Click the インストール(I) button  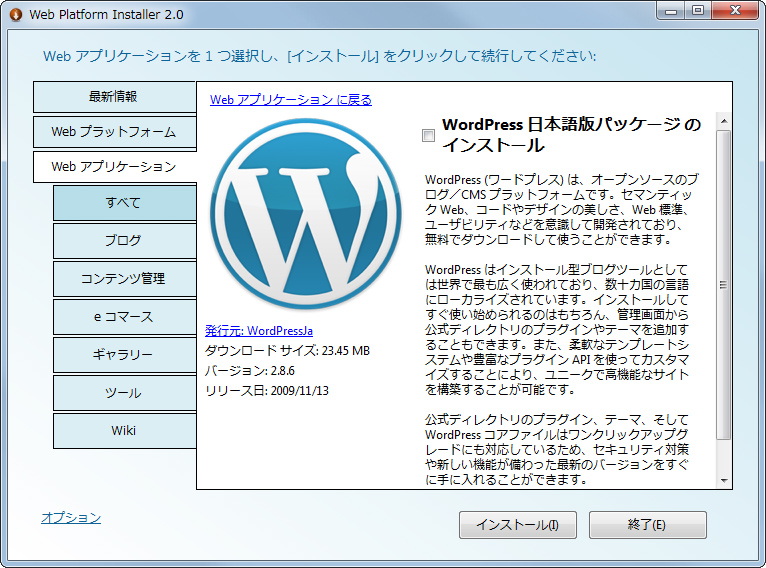[518, 525]
